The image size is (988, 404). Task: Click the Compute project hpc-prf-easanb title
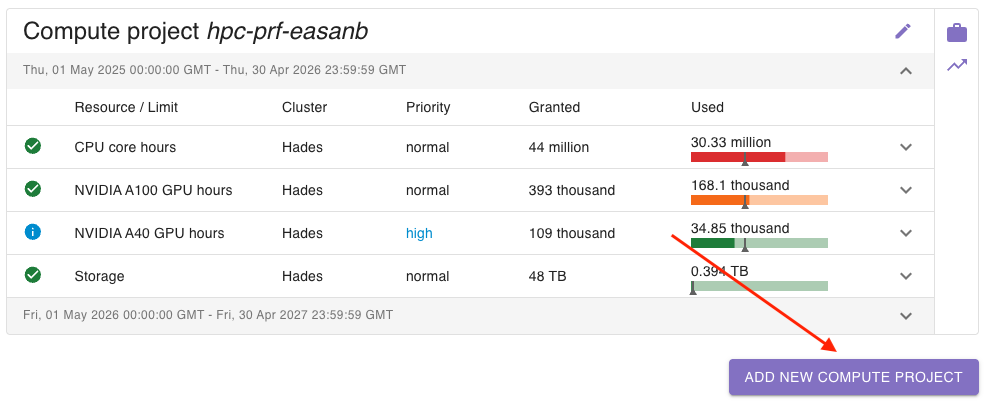(x=196, y=31)
